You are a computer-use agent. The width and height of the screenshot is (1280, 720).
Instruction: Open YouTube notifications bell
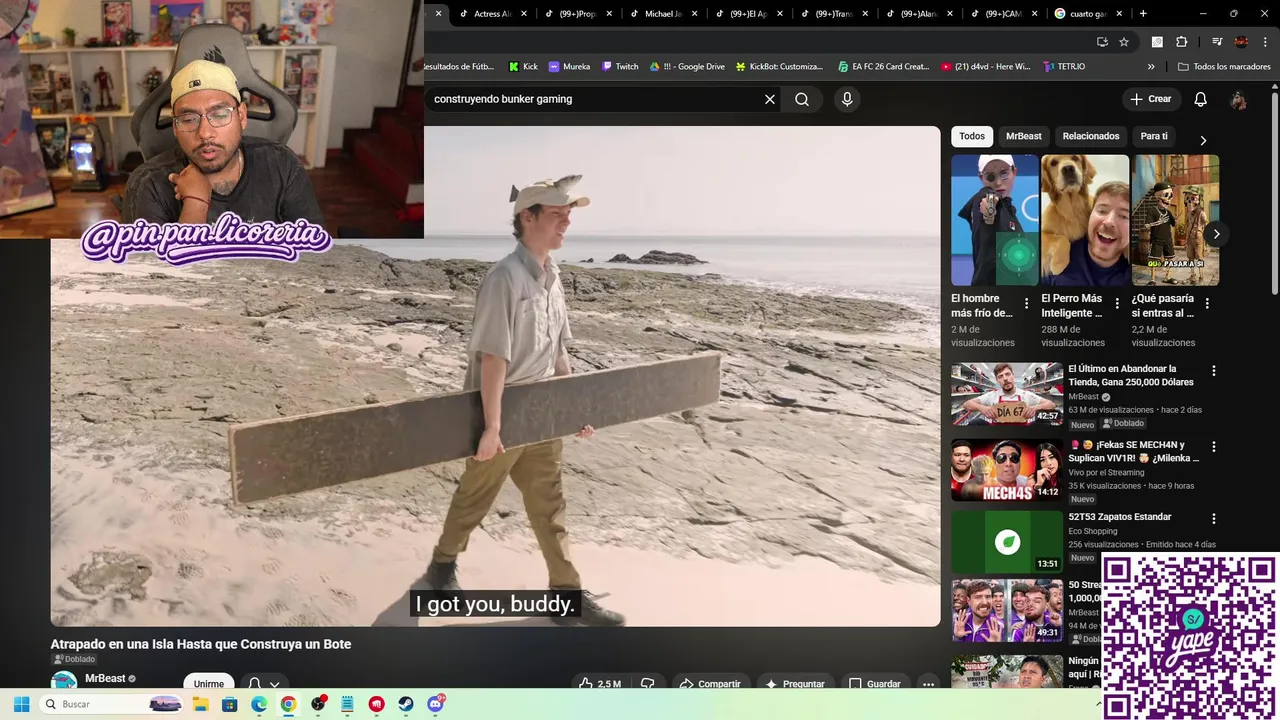pos(1200,99)
